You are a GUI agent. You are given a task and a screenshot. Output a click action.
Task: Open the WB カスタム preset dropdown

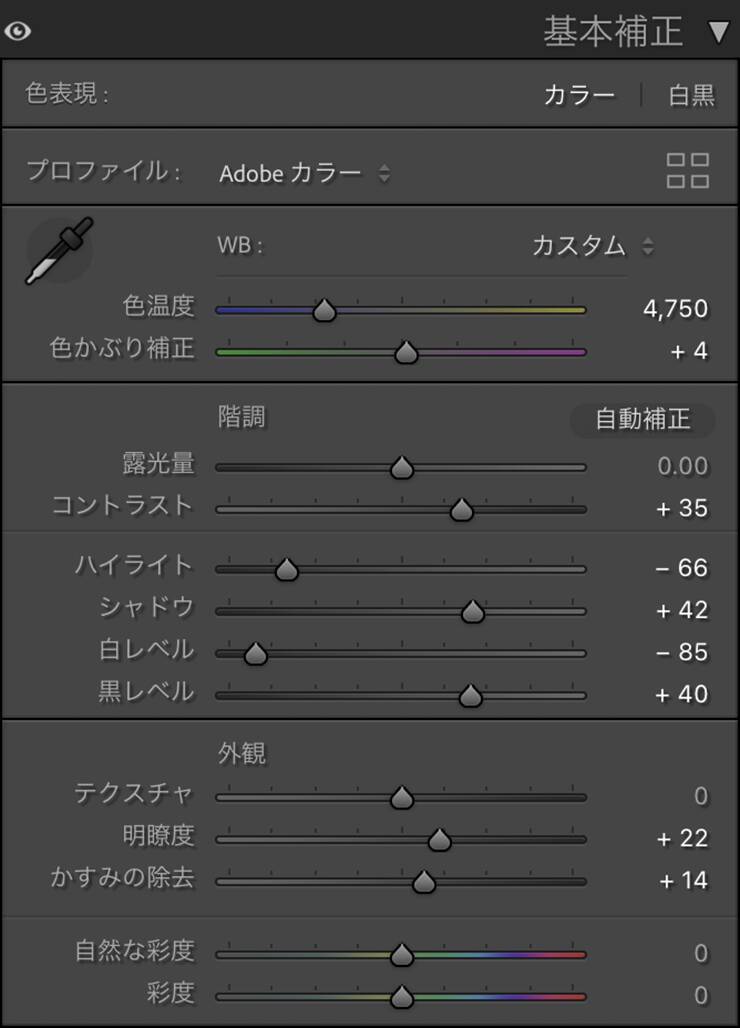tap(593, 246)
